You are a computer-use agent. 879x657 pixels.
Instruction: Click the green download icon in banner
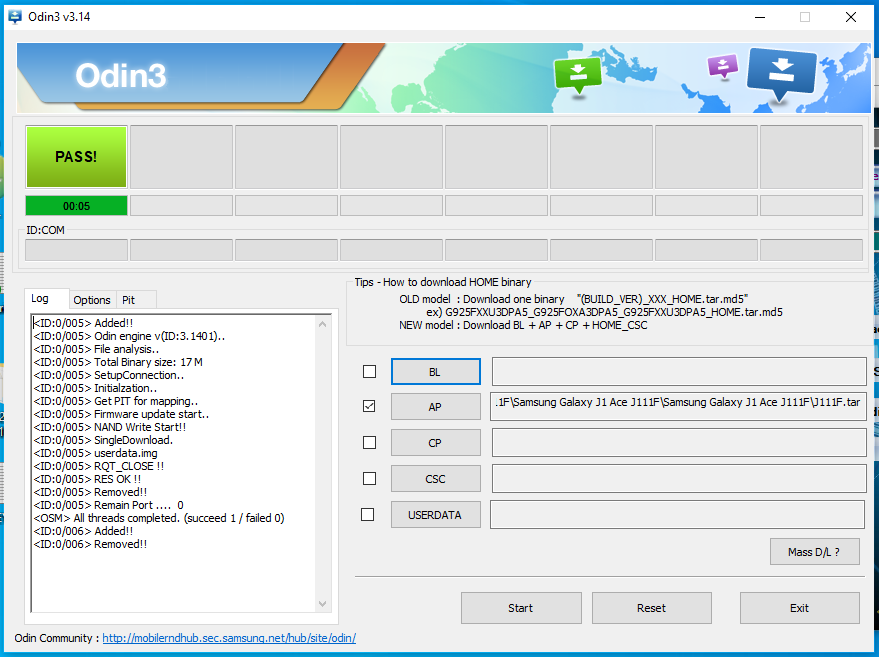577,76
